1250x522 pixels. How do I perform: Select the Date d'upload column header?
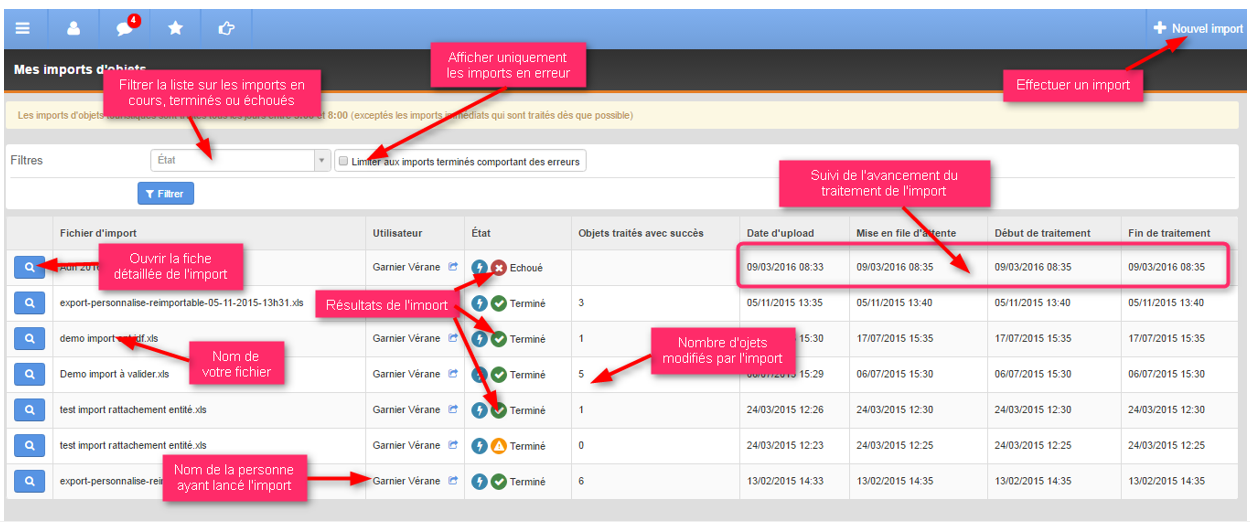point(780,233)
